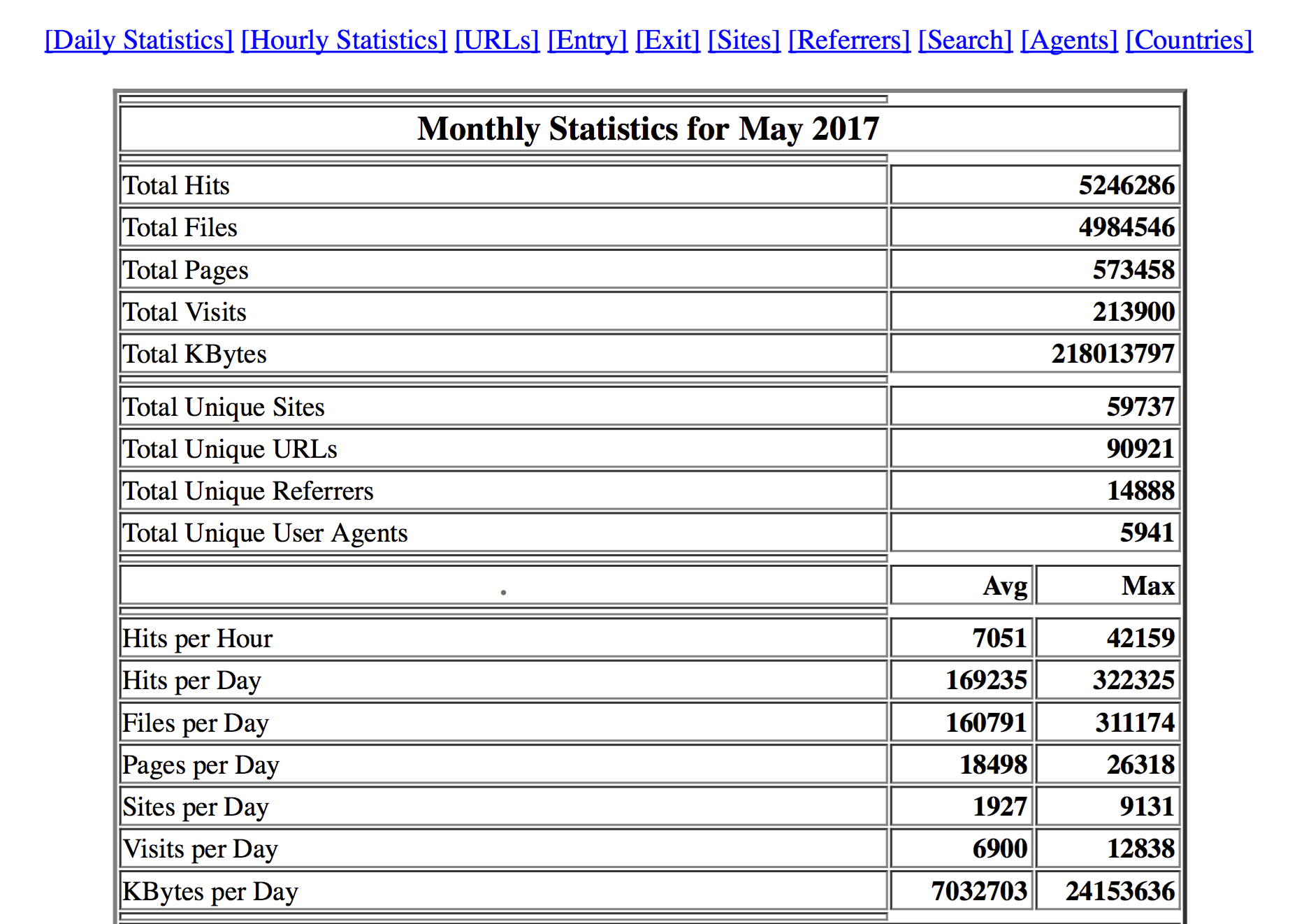
Task: Select the Hits per Hour max value 42159
Action: pyautogui.click(x=1140, y=638)
